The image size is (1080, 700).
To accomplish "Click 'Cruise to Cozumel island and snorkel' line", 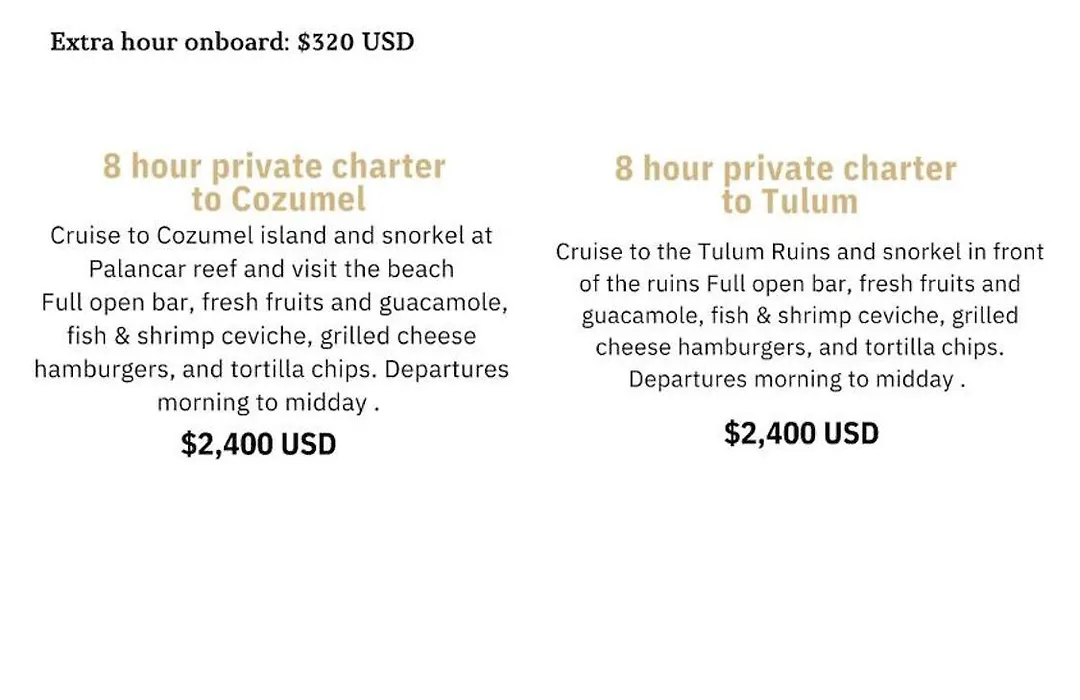I will pyautogui.click(x=271, y=236).
